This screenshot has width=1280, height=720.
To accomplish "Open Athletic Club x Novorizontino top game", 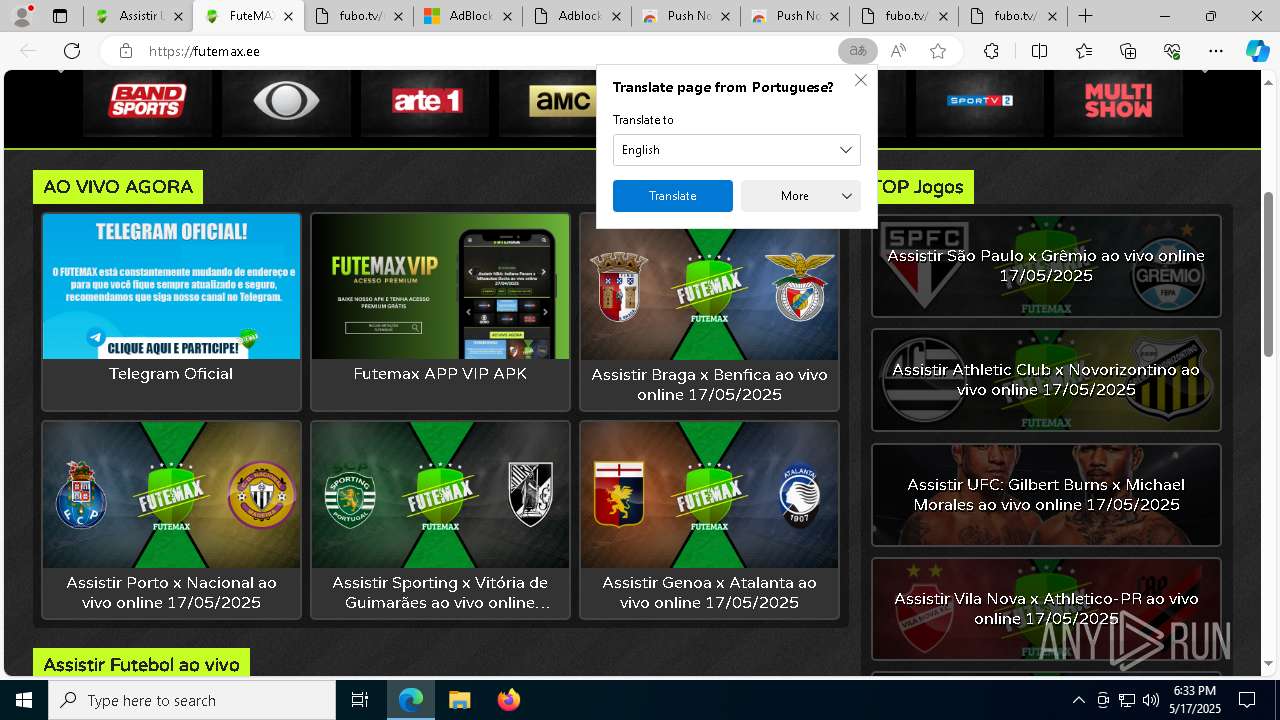I will click(x=1046, y=380).
